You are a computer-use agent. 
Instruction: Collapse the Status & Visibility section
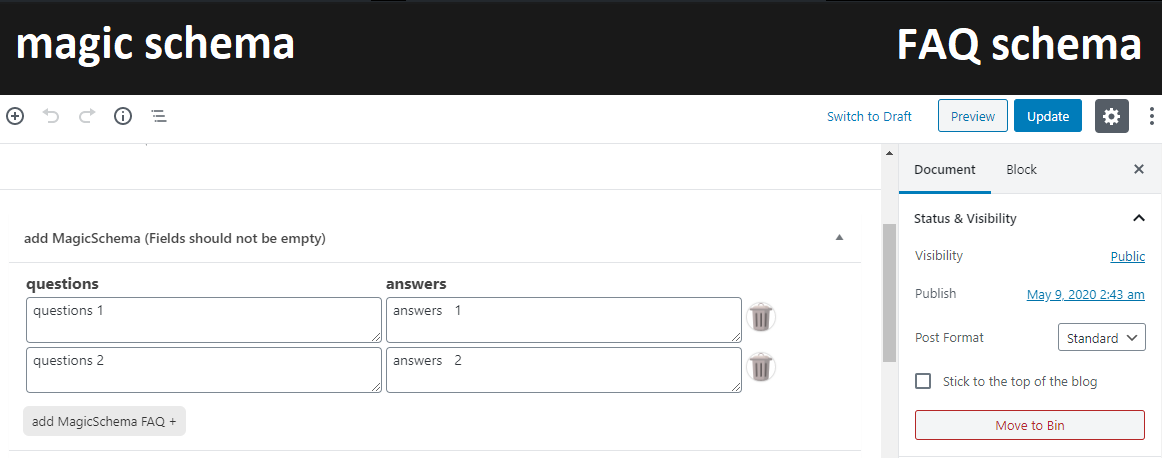pos(1139,219)
